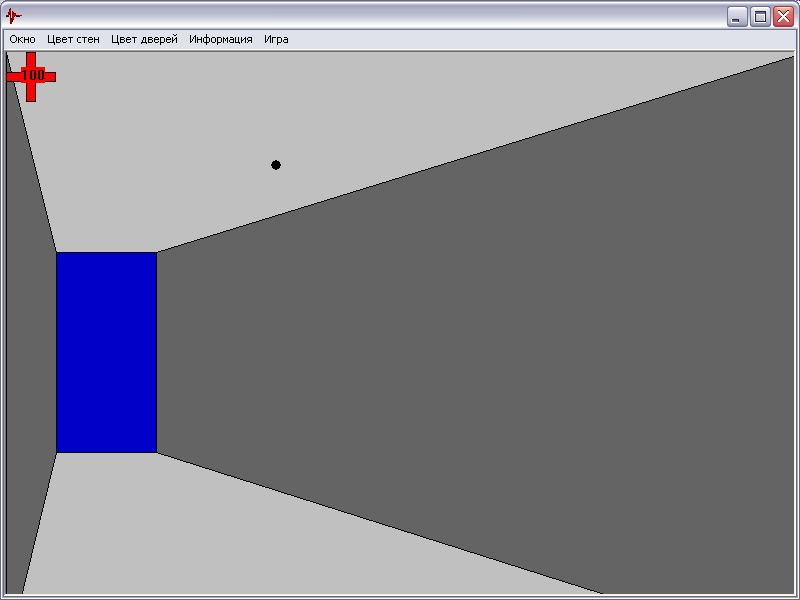Click the blue door at corridor end
800x600 pixels.
coord(106,352)
